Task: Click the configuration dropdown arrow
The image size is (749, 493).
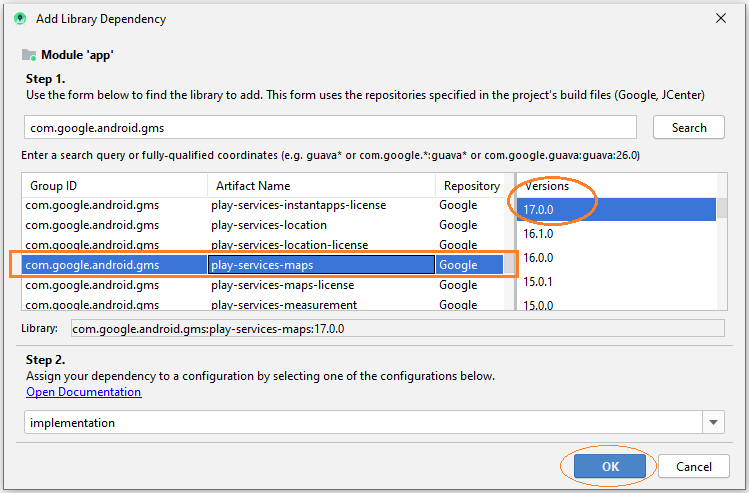Action: [x=713, y=422]
